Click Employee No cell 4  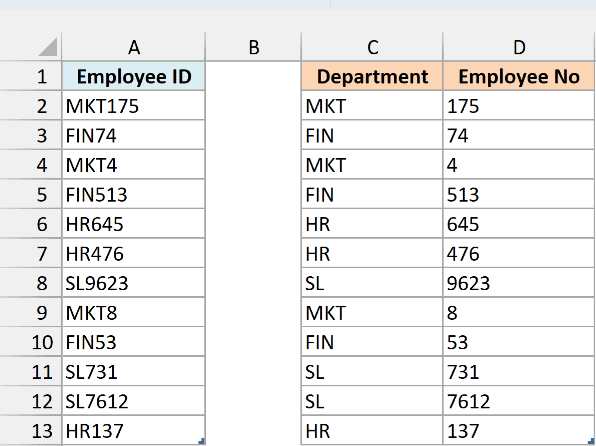coord(519,165)
